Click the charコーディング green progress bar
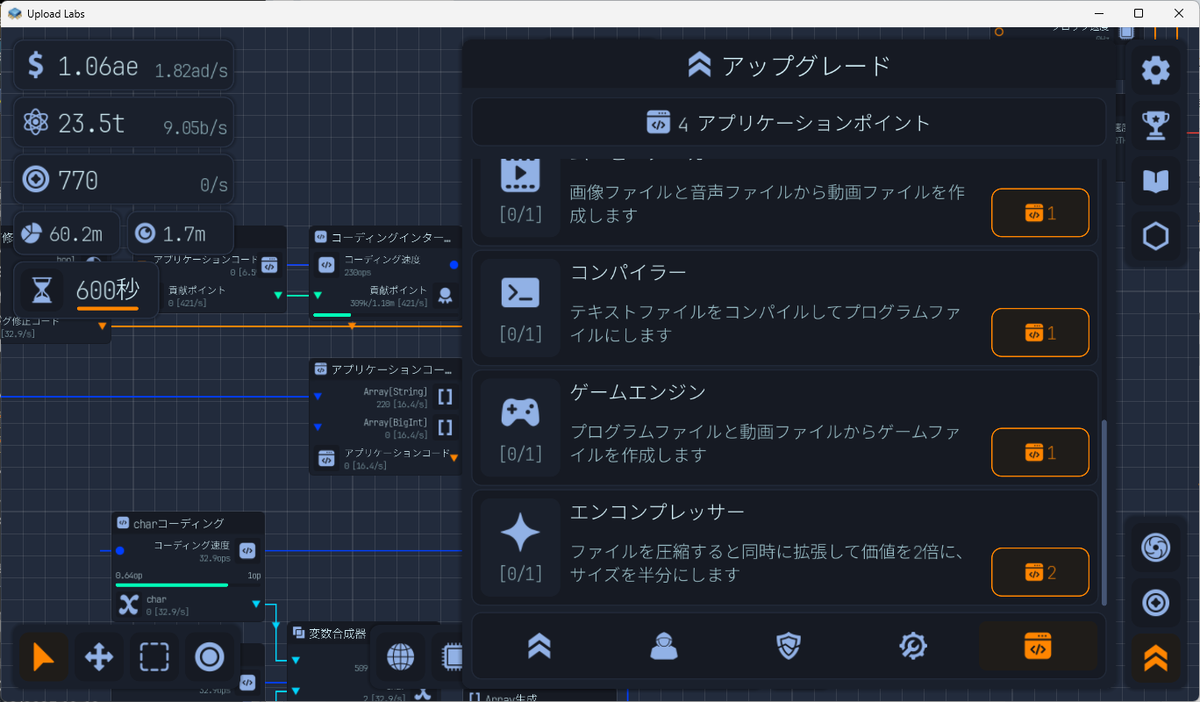 coord(171,585)
